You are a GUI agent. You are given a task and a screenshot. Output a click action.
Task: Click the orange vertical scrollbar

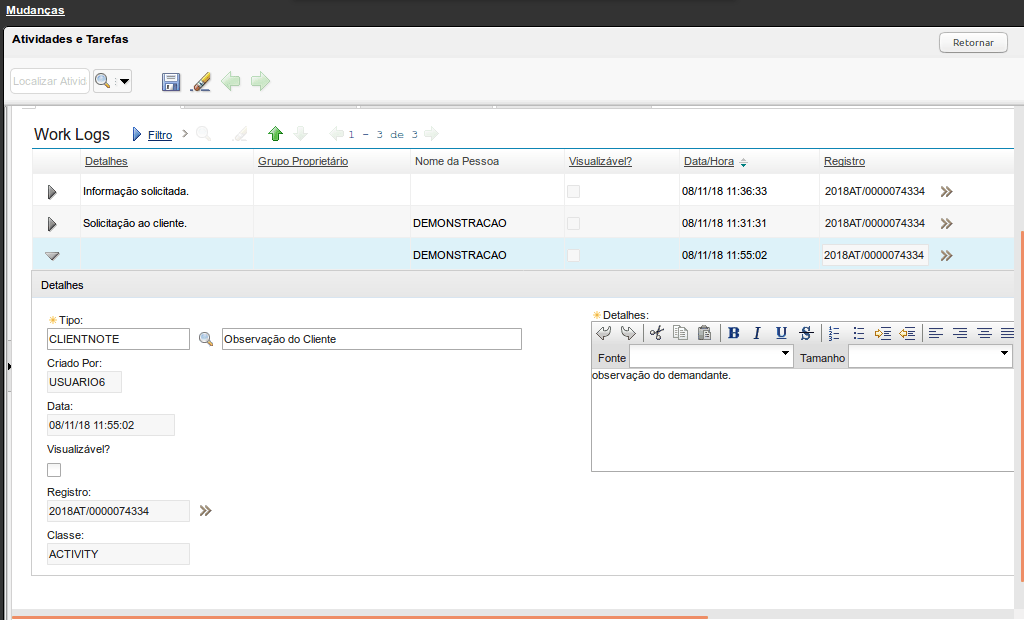click(1021, 405)
